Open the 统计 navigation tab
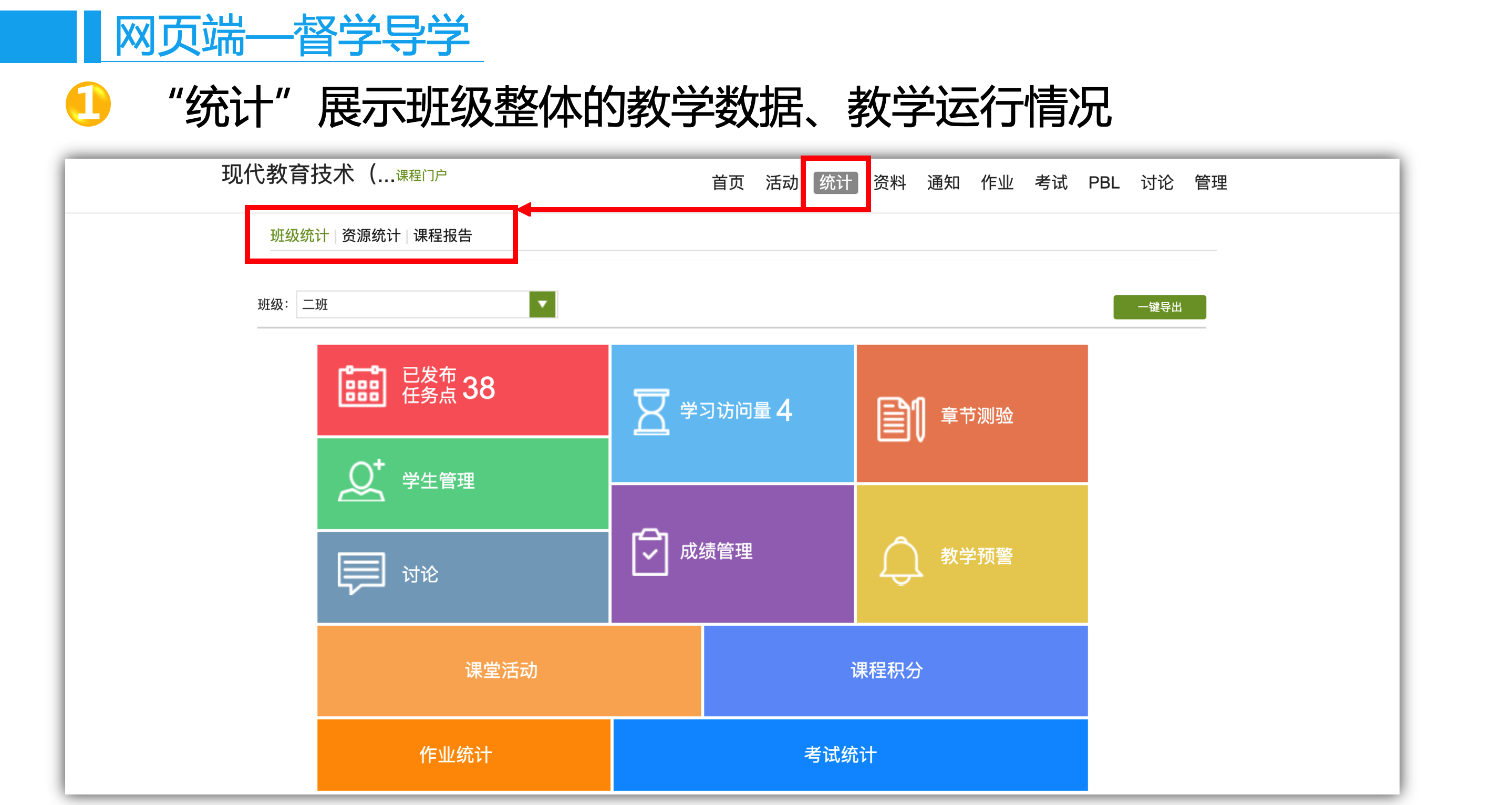Image resolution: width=1512 pixels, height=805 pixels. click(x=835, y=183)
